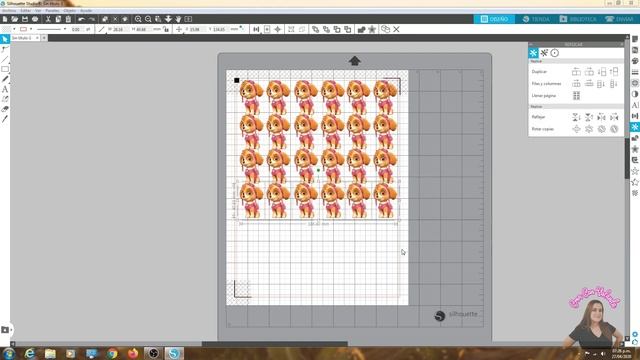
Task: Click Duplicate right icon in Replicar panel
Action: 589,72
